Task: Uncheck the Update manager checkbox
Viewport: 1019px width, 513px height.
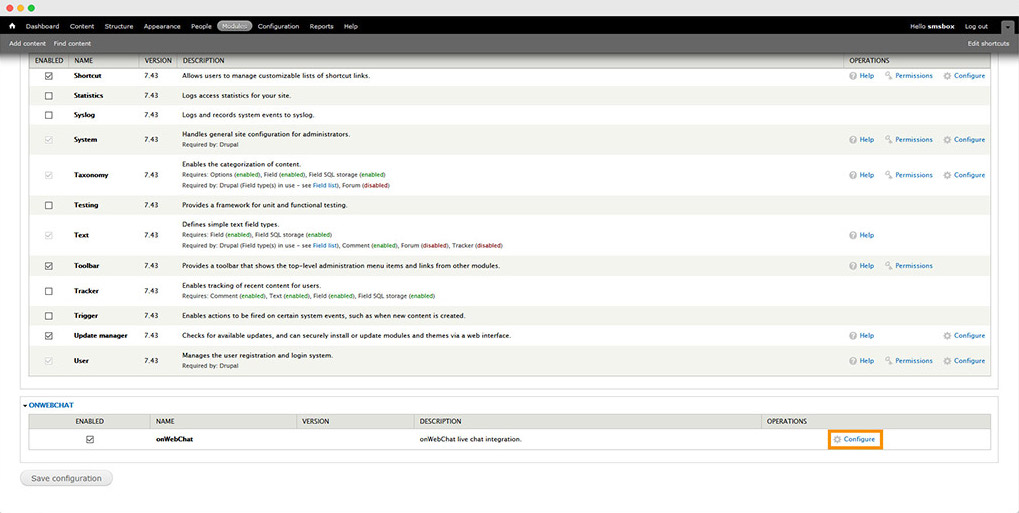Action: click(49, 336)
